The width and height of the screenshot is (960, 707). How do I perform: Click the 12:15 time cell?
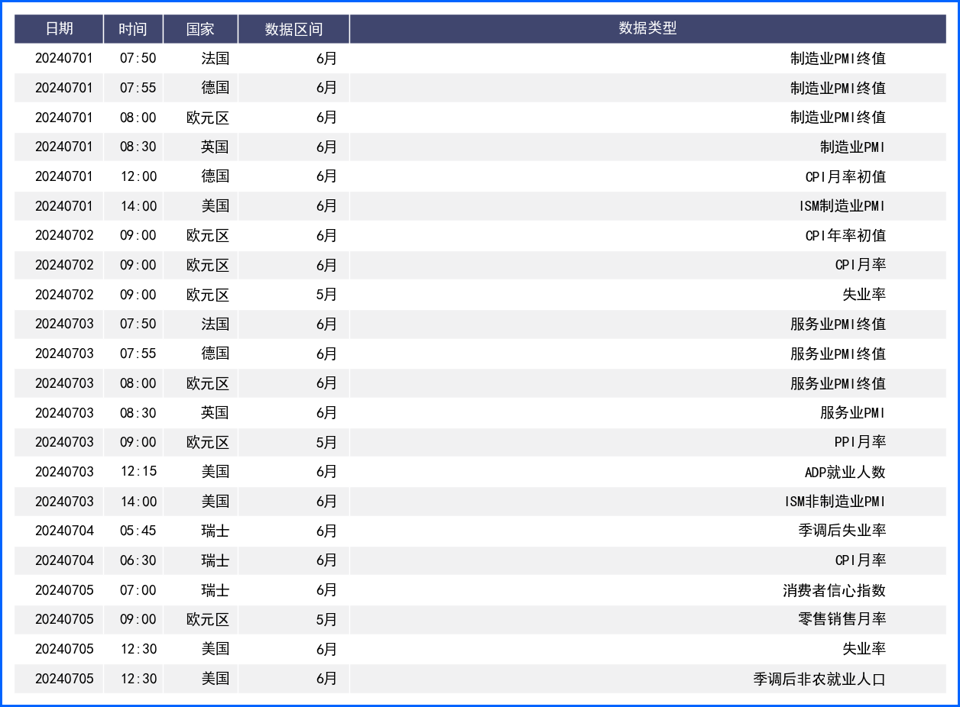click(138, 472)
